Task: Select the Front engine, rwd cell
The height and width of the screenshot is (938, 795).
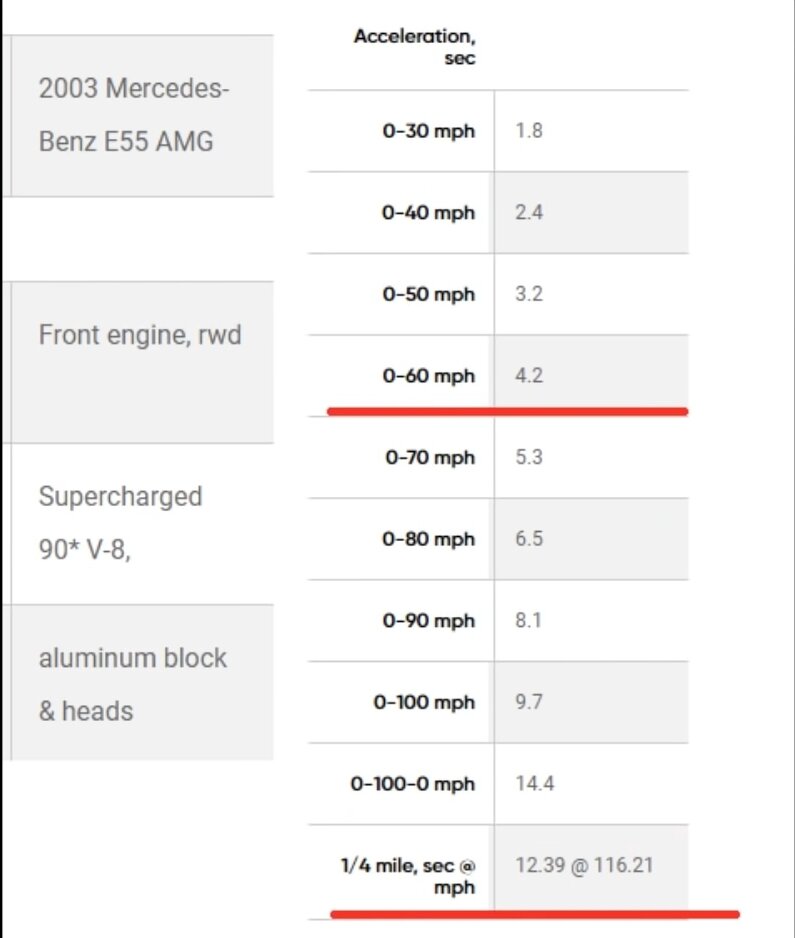Action: [x=140, y=335]
